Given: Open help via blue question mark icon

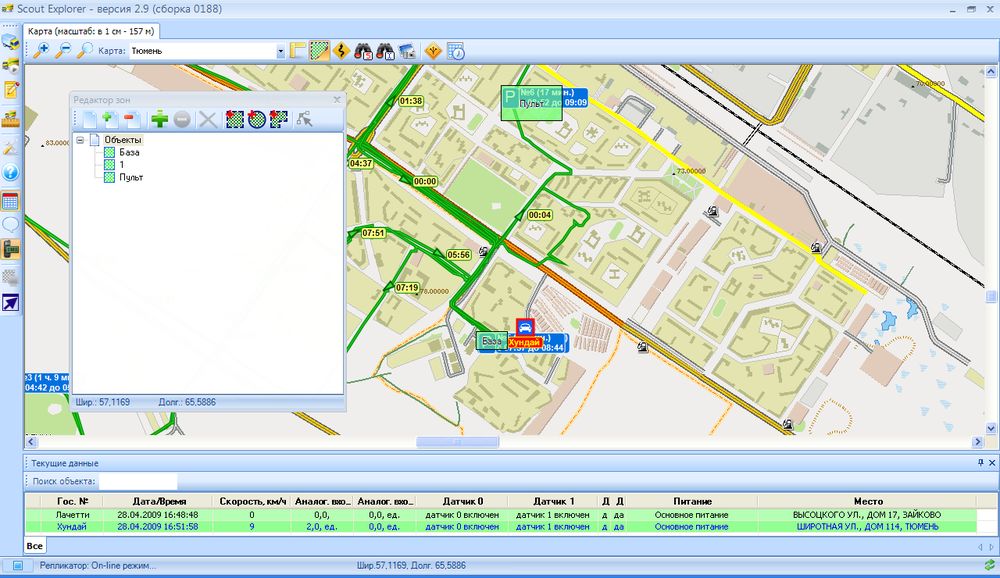Looking at the screenshot, I should click(11, 172).
